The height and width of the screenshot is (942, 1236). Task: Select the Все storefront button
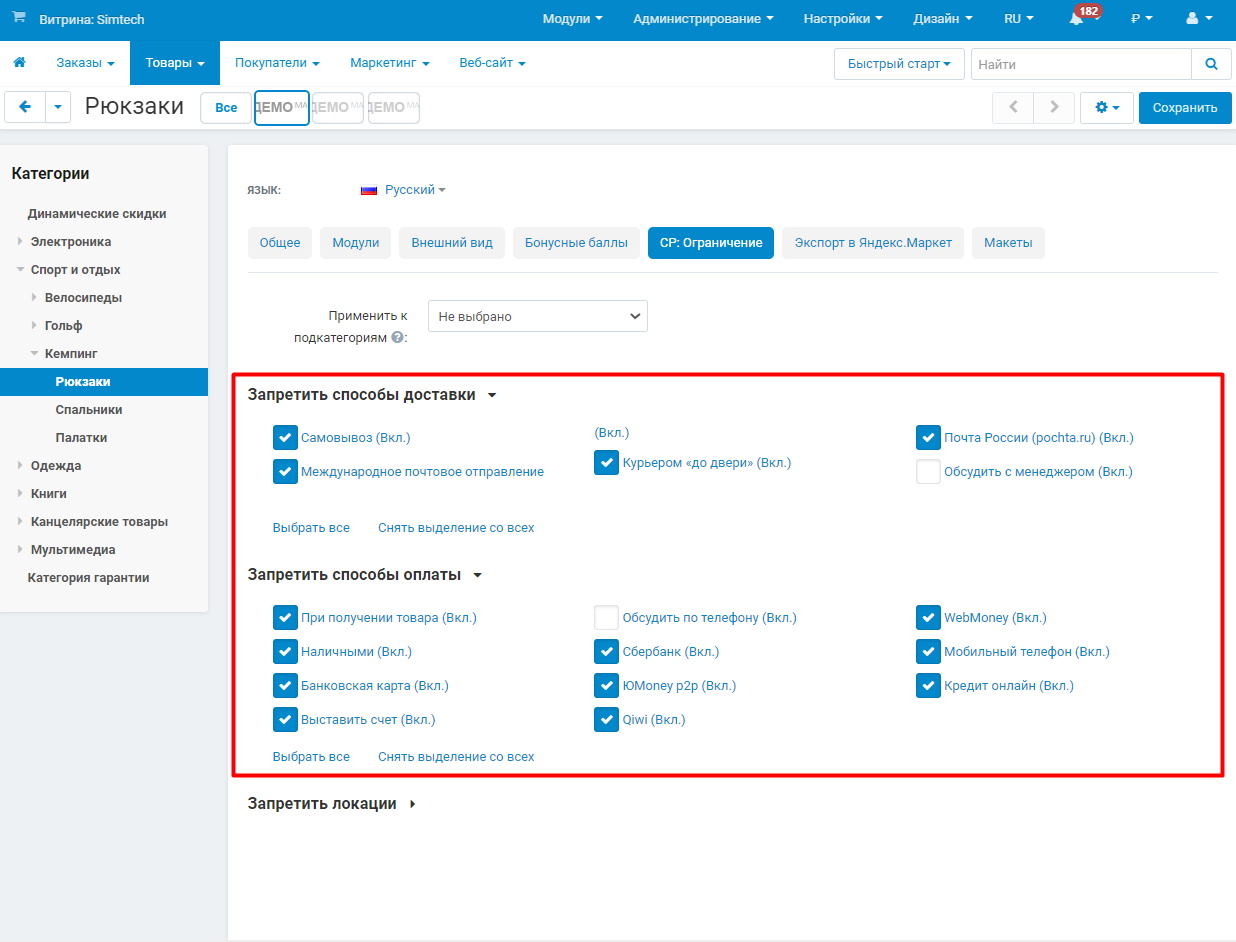coord(226,108)
